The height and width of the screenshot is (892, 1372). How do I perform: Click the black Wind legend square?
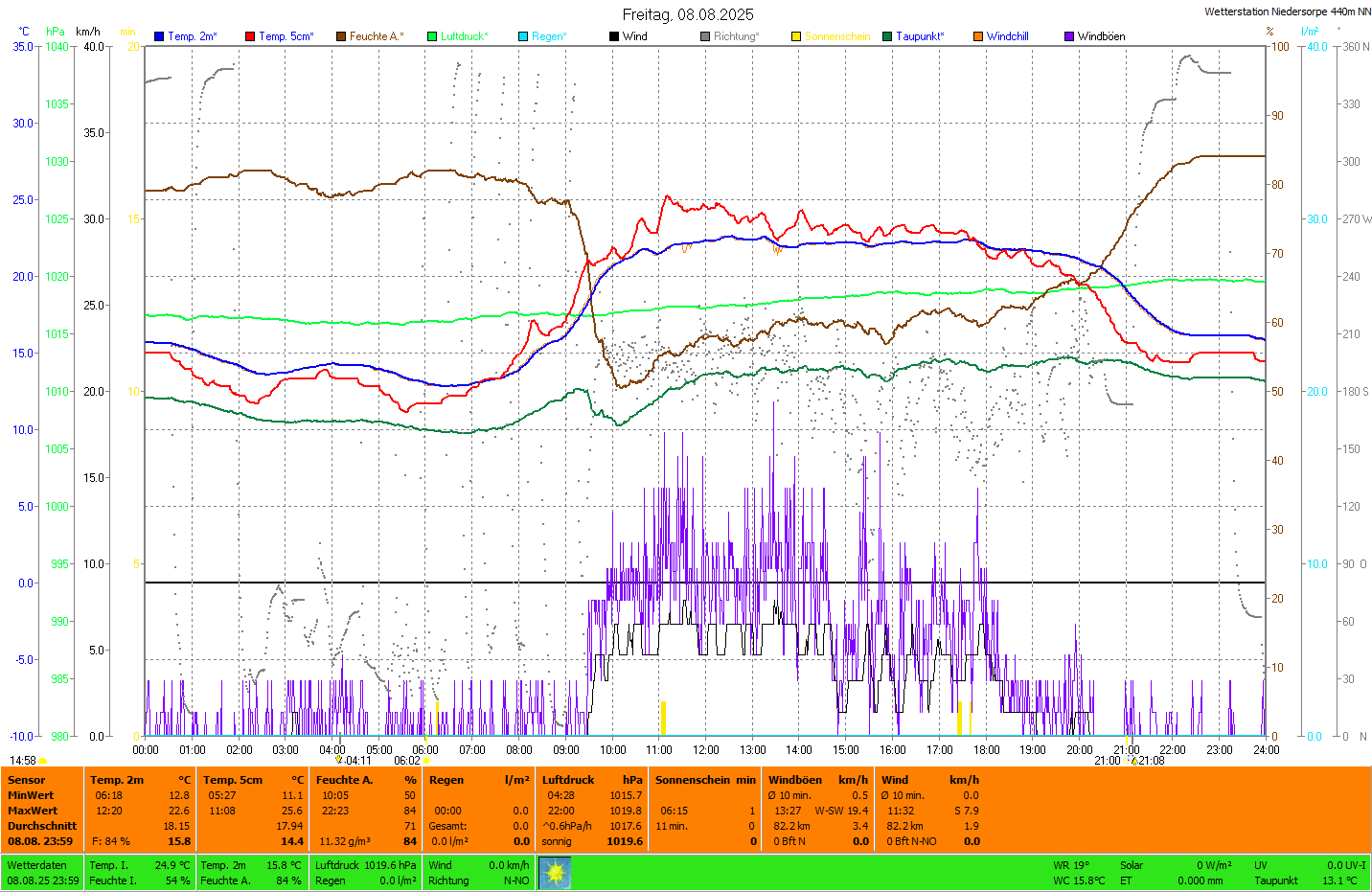(614, 36)
